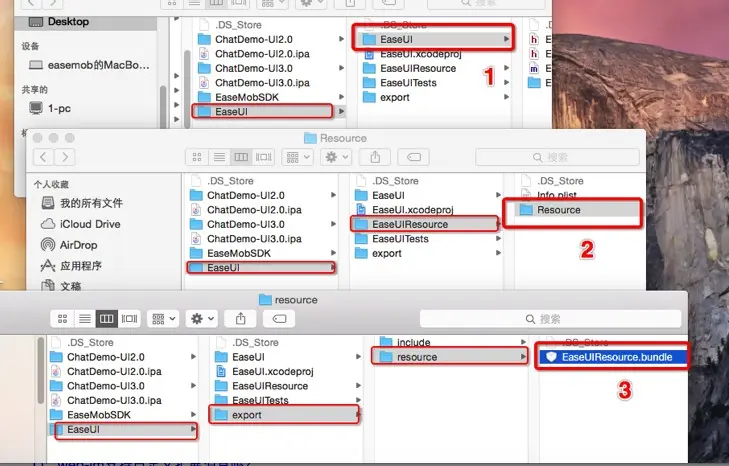Select ChatDemo-UI3.0.ipa in top window
The width and height of the screenshot is (729, 466).
(262, 83)
